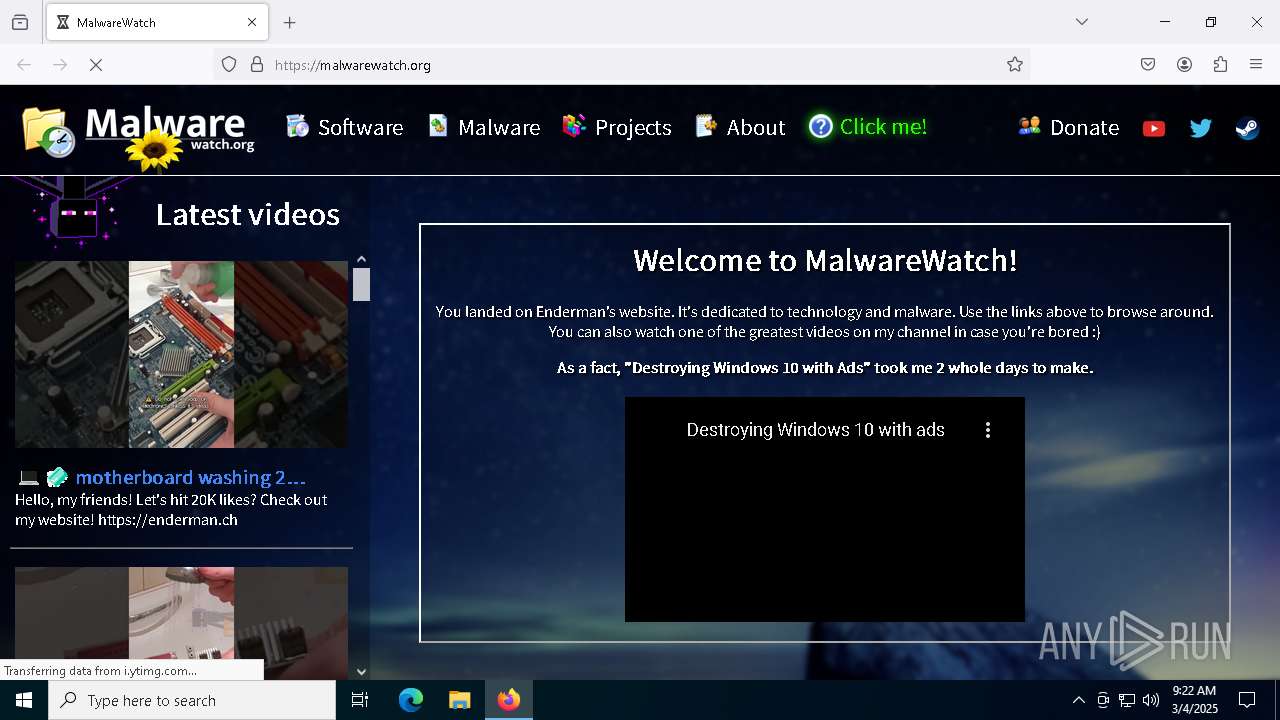The width and height of the screenshot is (1280, 720).
Task: Open the Extensions puzzle icon
Action: point(1220,65)
